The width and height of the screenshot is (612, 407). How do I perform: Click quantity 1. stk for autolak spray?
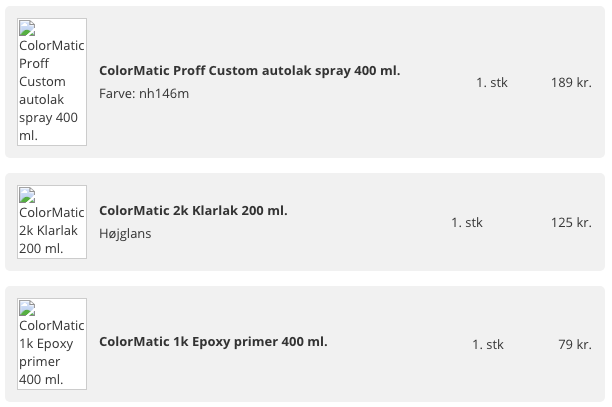(x=492, y=82)
